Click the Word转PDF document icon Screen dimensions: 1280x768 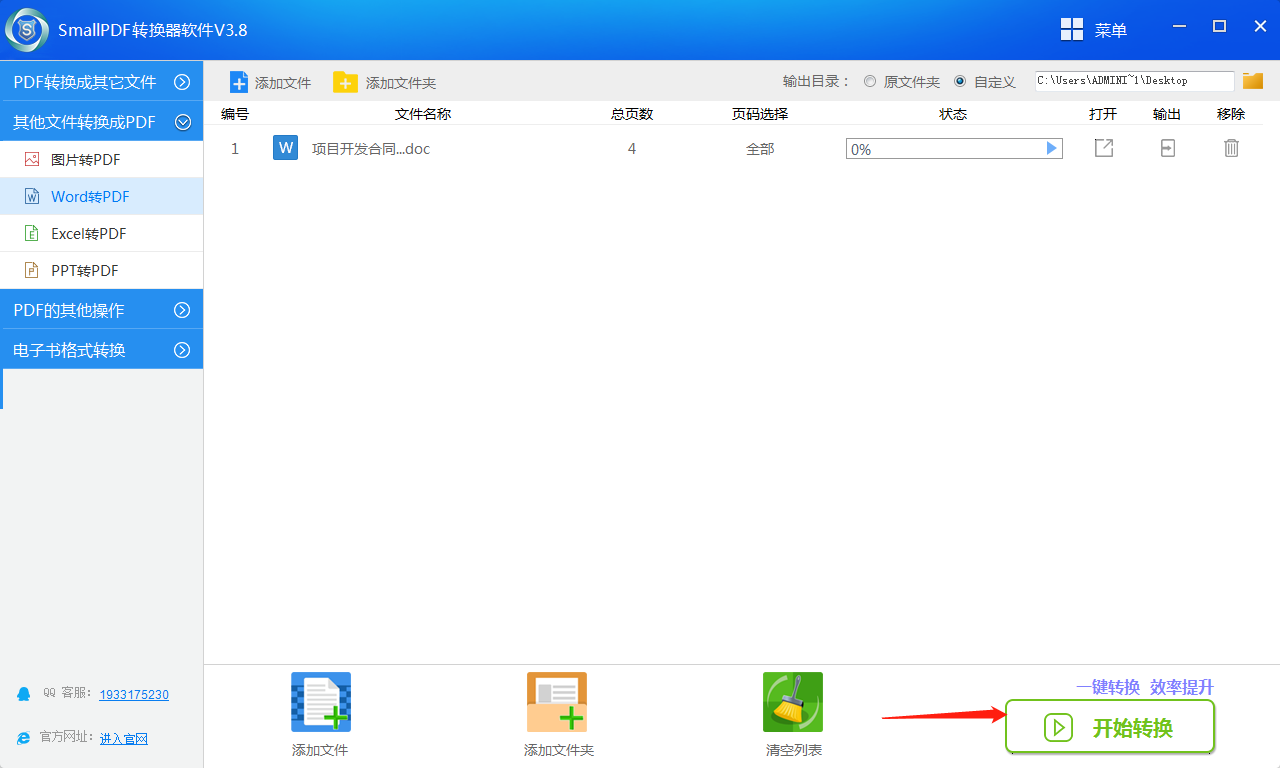[32, 196]
